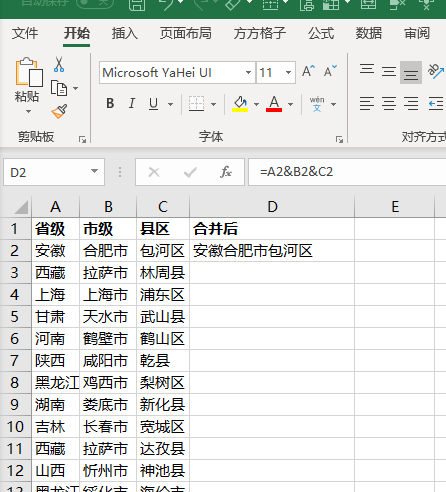This screenshot has height=492, width=446.
Task: Center text horizontally
Action: [x=389, y=104]
